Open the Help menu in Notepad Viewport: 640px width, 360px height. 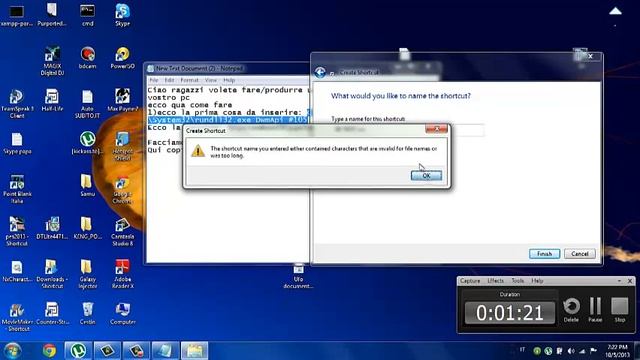229,80
